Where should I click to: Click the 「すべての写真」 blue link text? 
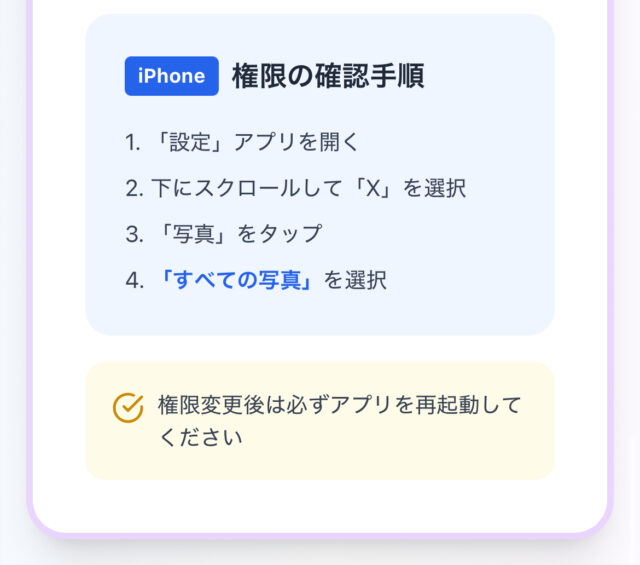point(235,281)
